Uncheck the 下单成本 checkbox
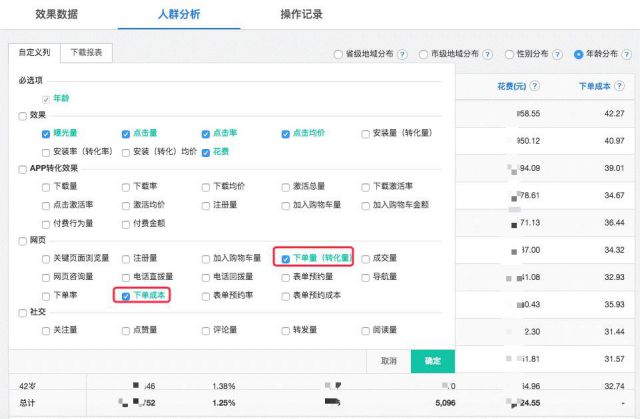 (x=125, y=296)
